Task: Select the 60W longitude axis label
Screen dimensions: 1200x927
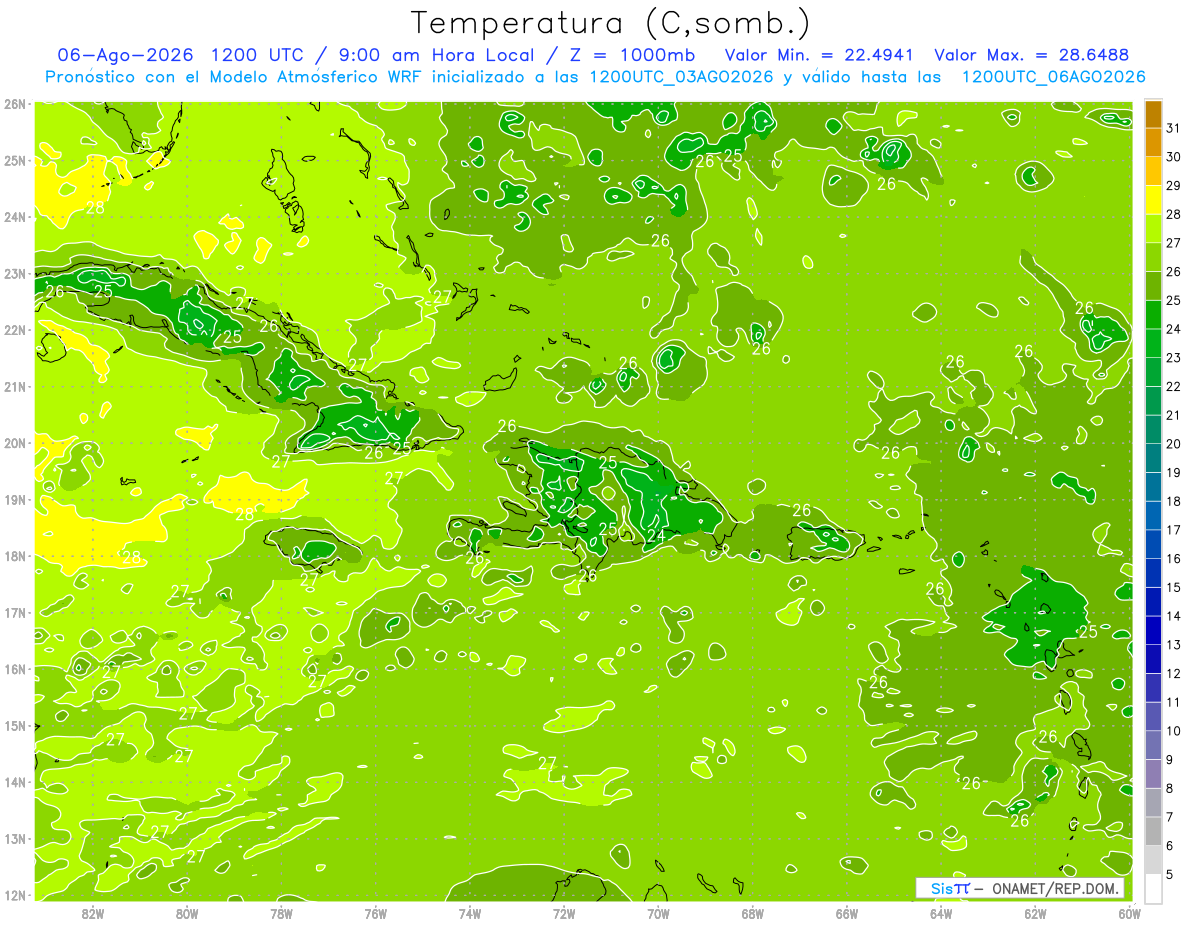Action: click(1128, 912)
